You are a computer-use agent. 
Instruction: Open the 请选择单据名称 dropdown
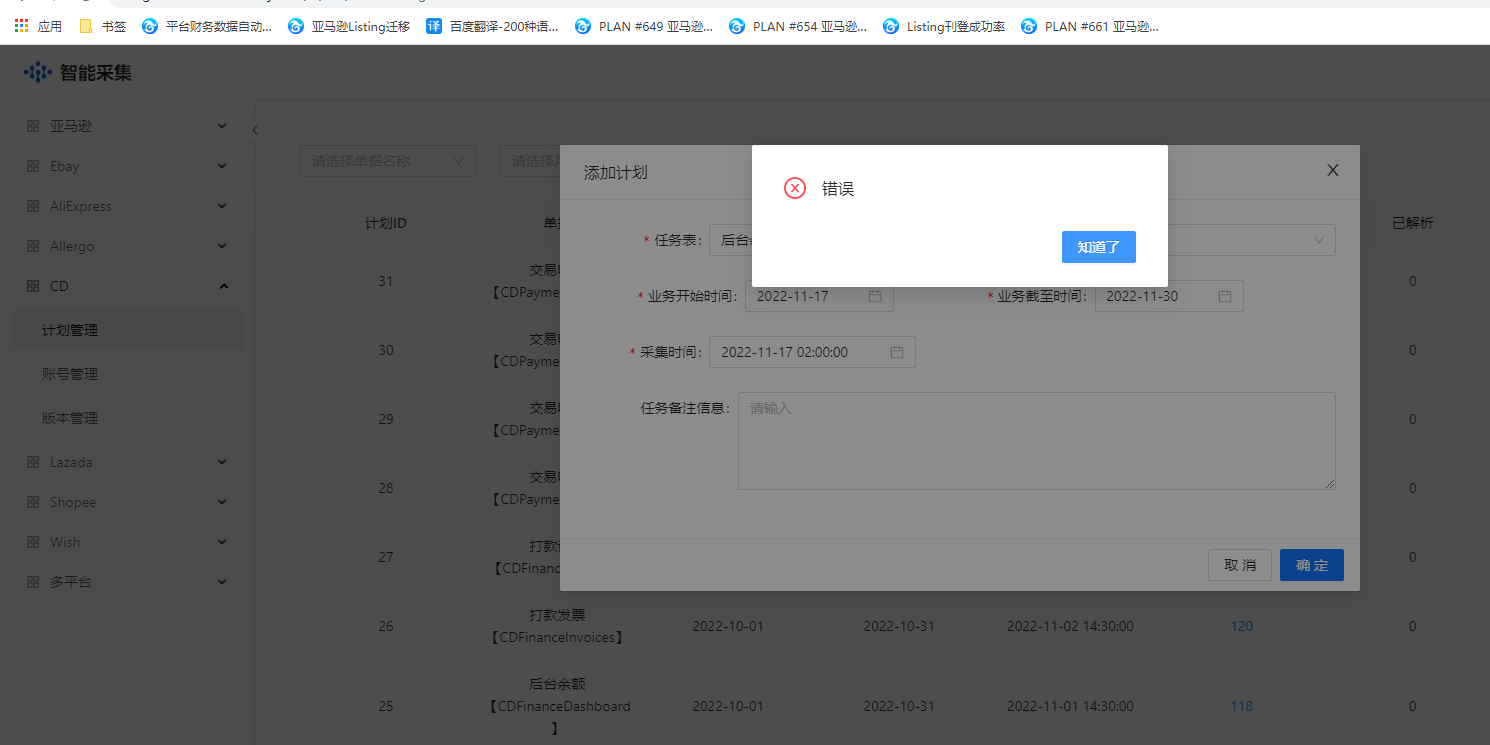pos(388,160)
